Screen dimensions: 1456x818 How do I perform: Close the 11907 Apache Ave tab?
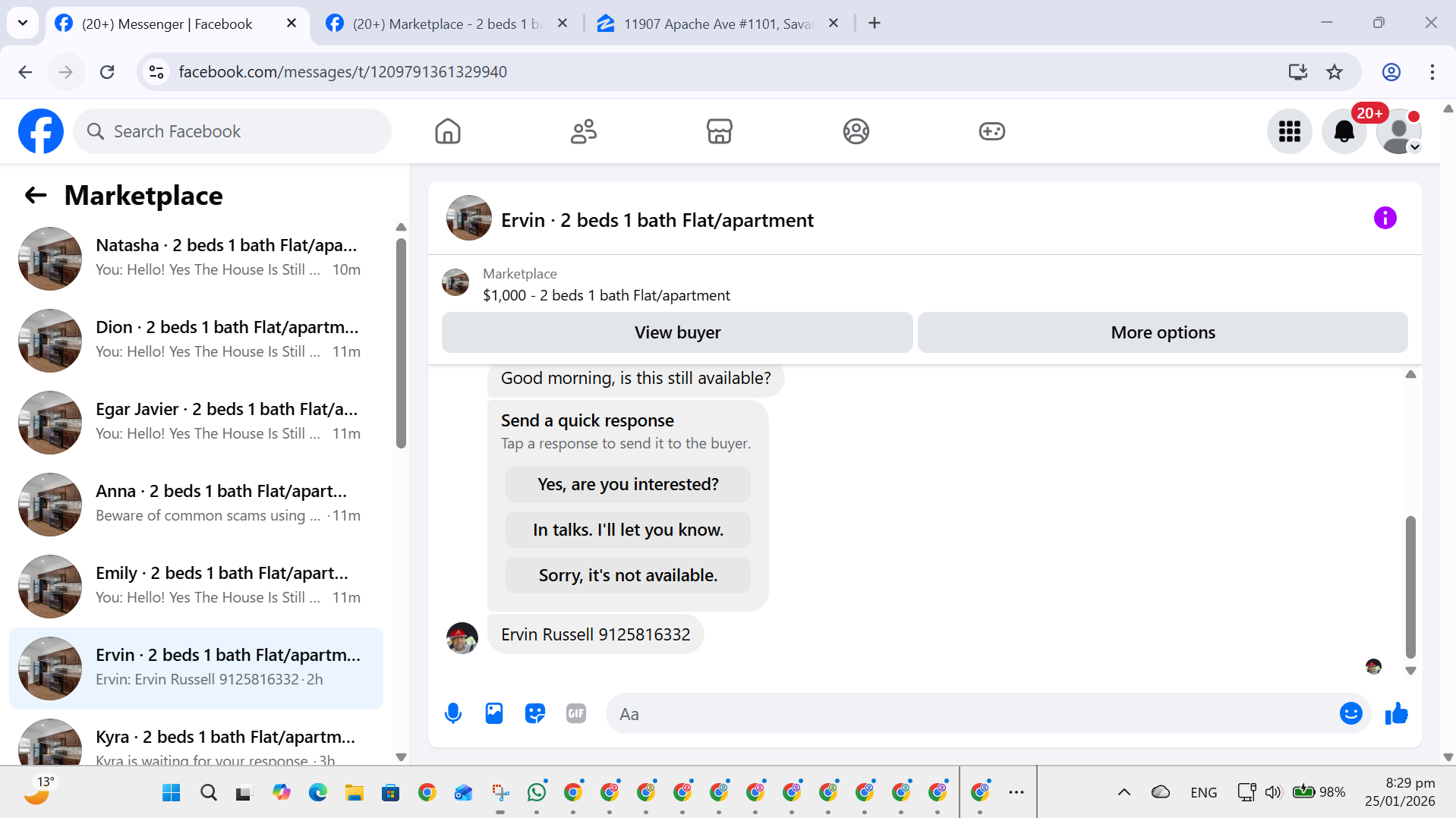click(834, 24)
